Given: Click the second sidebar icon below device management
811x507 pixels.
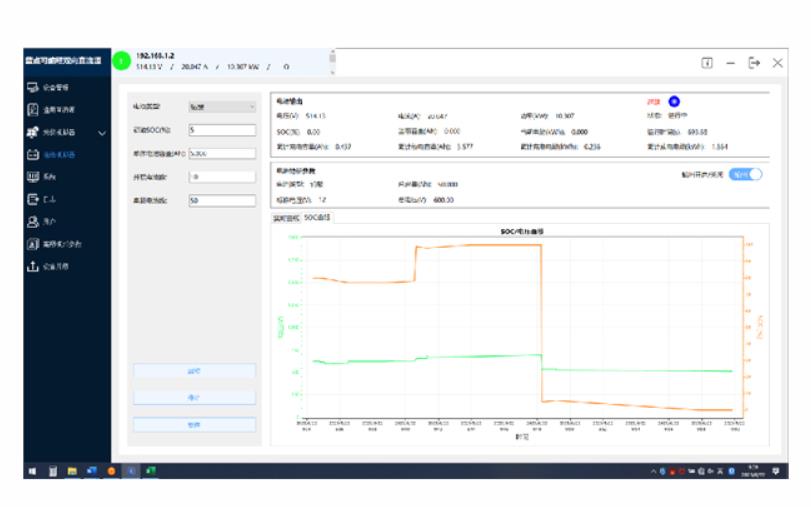Looking at the screenshot, I should [x=33, y=109].
